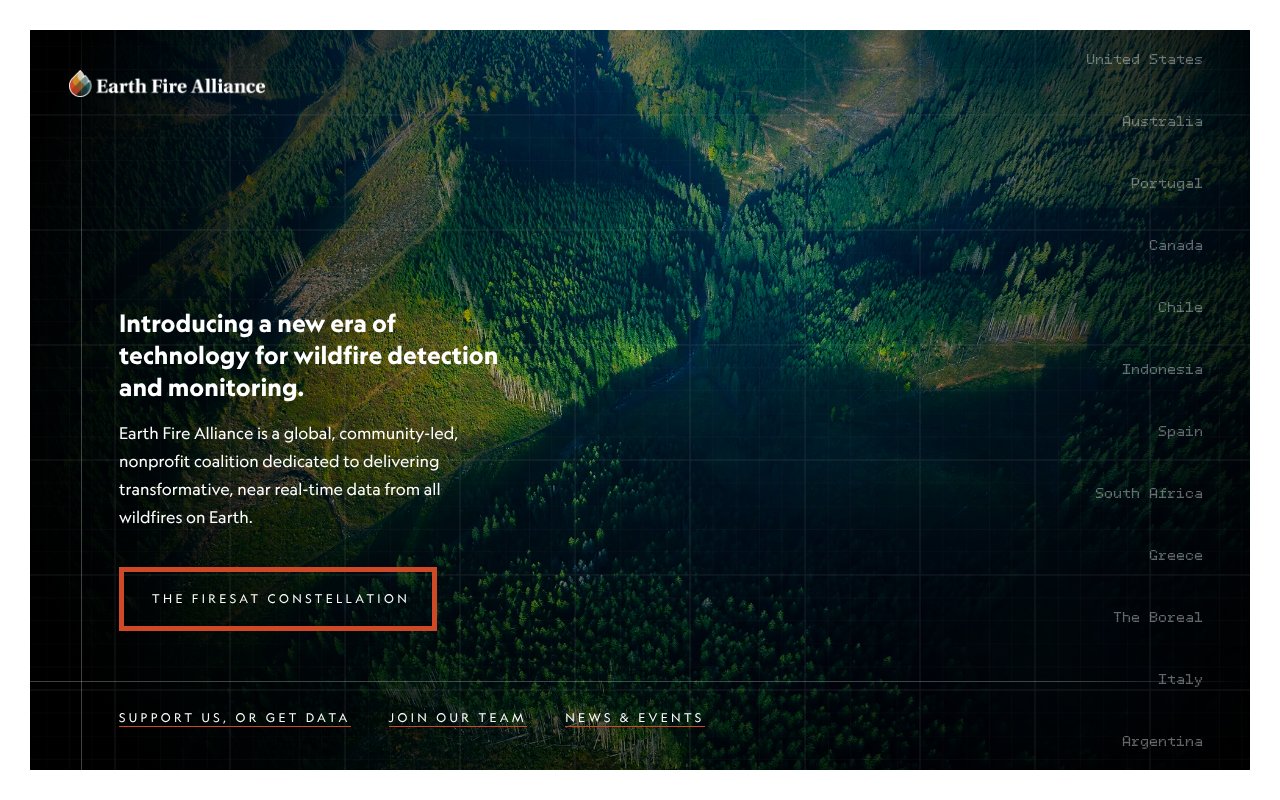Follow the Support Us, or Get Data link
Screen dimensions: 1280x800
[x=234, y=718]
